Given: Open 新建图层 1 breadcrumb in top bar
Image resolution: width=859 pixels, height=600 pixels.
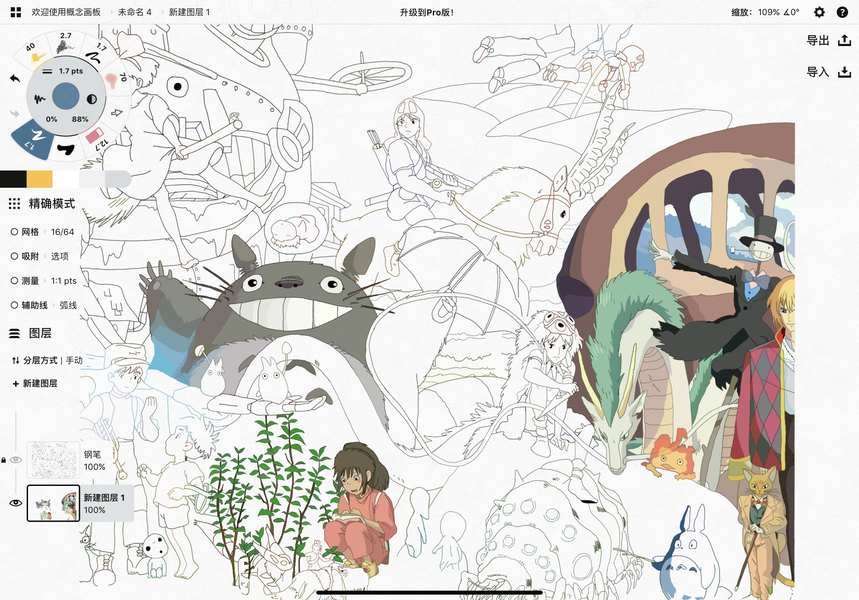Looking at the screenshot, I should click(189, 12).
